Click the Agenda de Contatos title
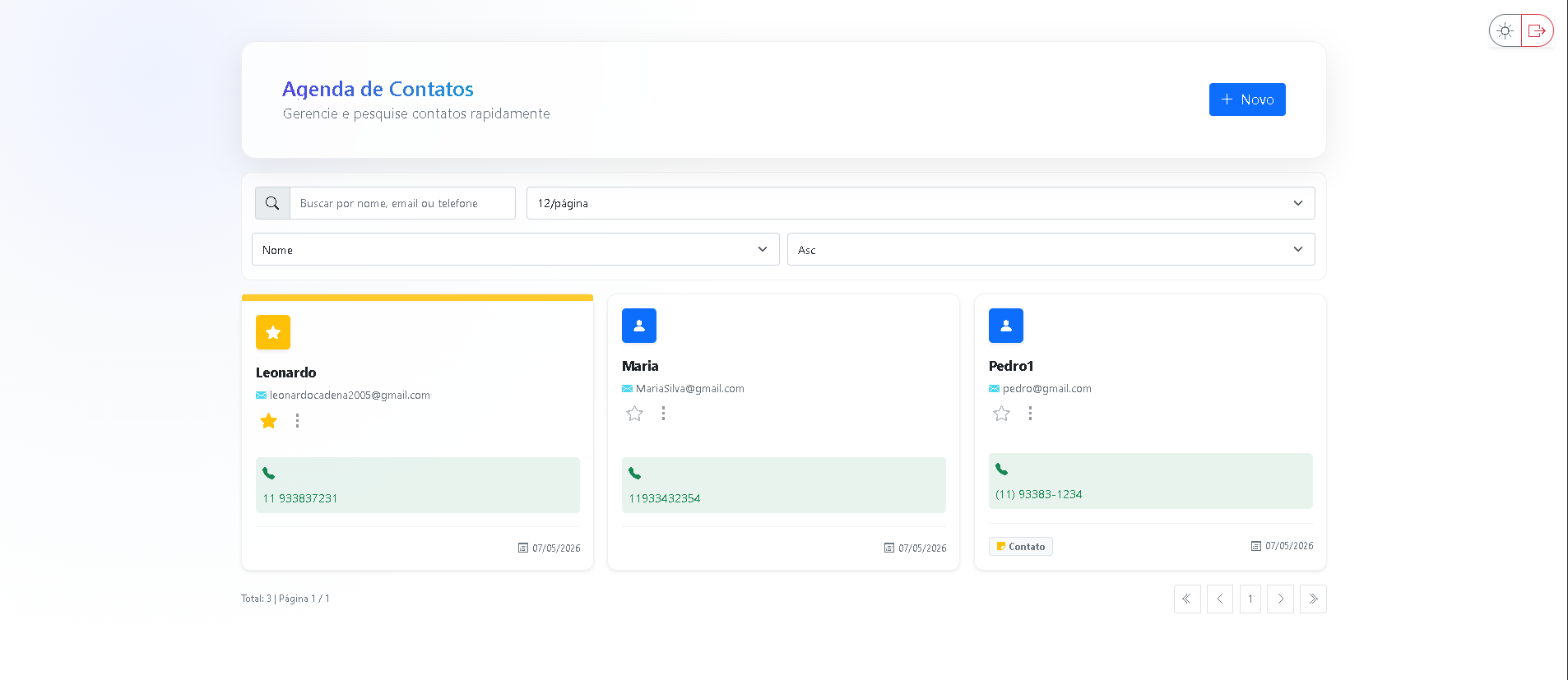 pyautogui.click(x=378, y=89)
